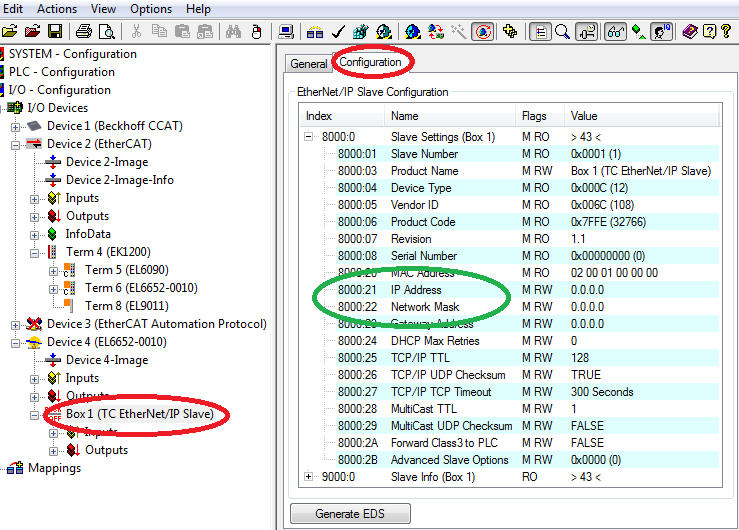Click the Index column header
This screenshot has width=739, height=530.
coord(343,116)
